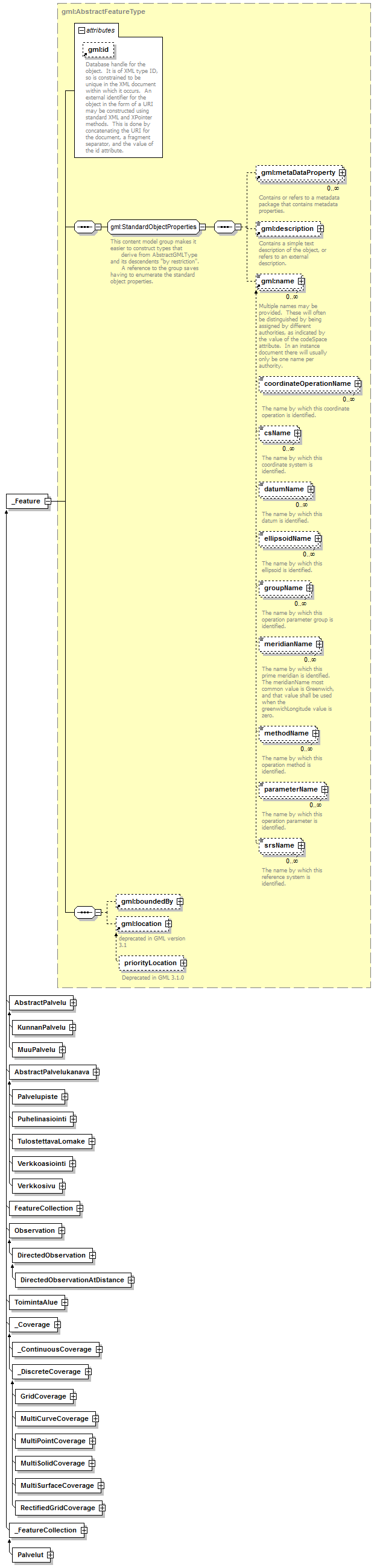The width and height of the screenshot is (377, 1568).
Task: Expand the ToimintaAlue element
Action: pyautogui.click(x=65, y=1303)
